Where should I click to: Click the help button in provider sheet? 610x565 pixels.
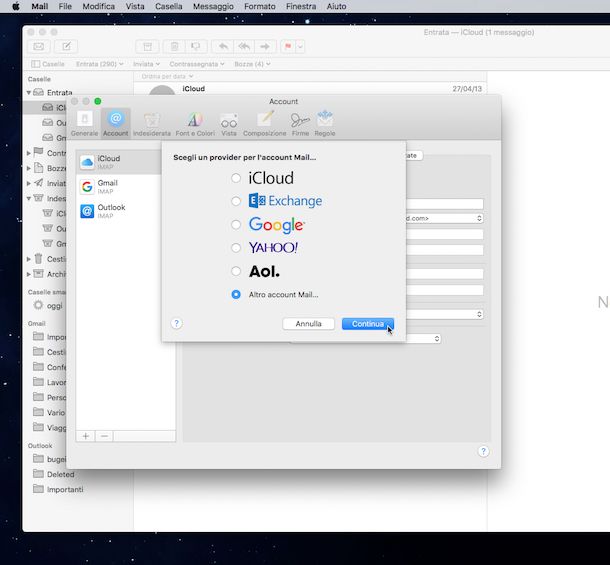click(x=176, y=323)
